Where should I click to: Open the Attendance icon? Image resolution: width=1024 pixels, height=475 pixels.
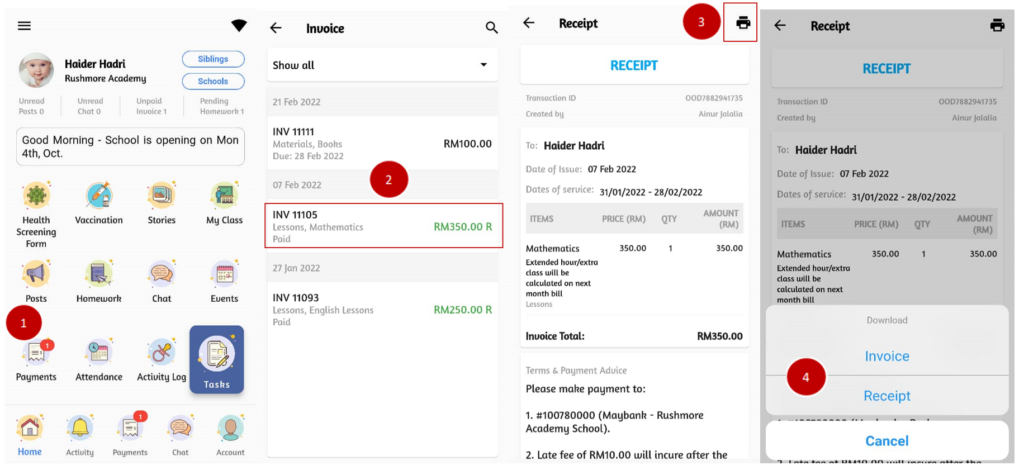pos(99,352)
